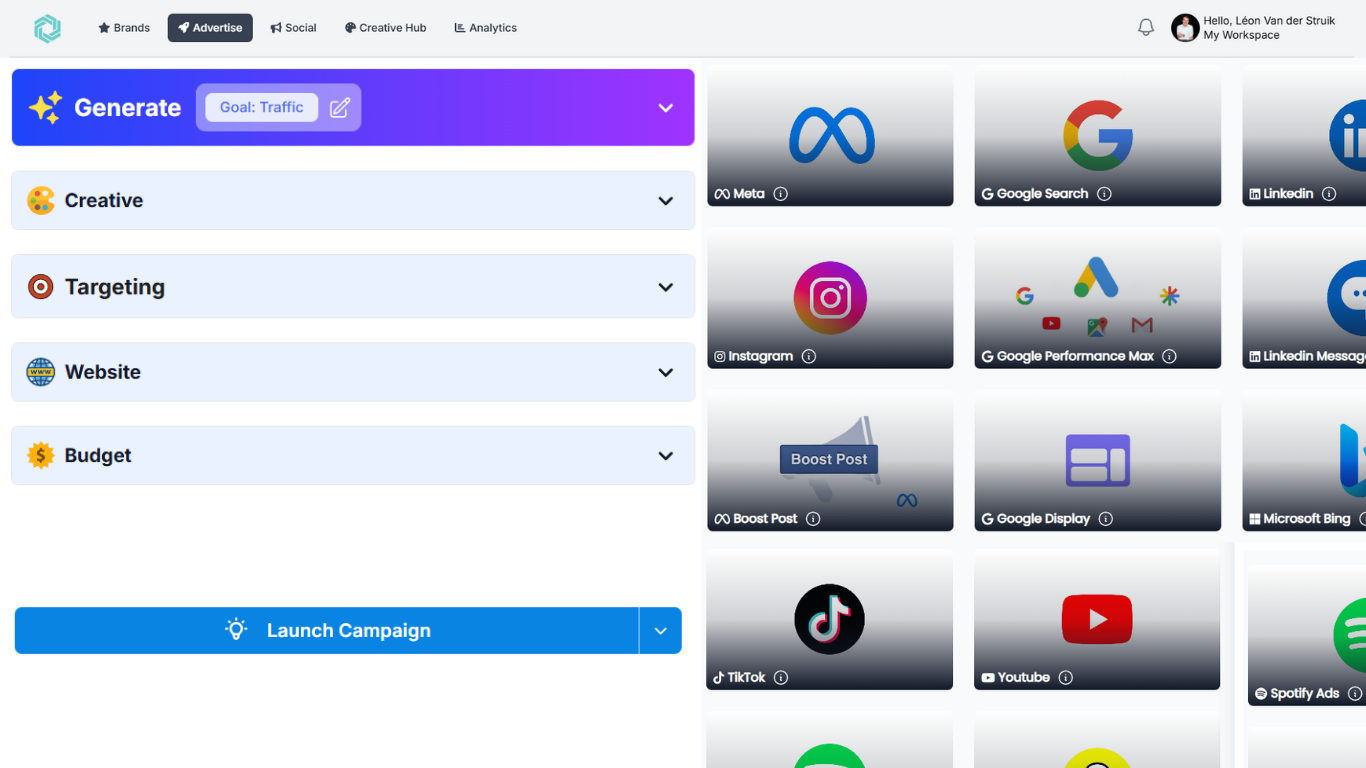Go to the Social menu
The width and height of the screenshot is (1366, 768).
click(x=293, y=28)
